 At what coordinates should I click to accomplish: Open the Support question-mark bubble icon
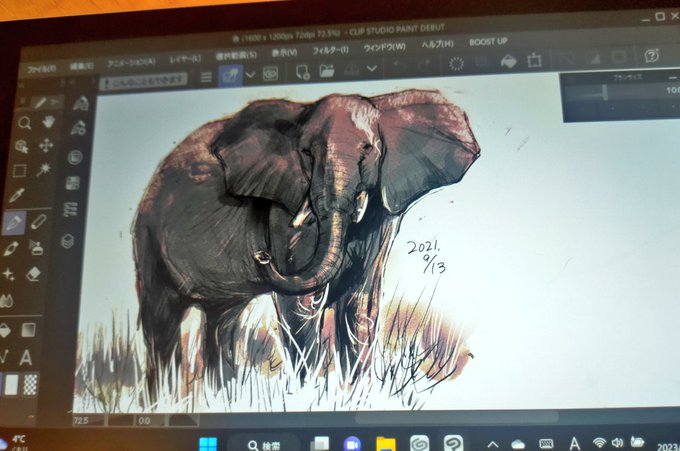coord(651,56)
